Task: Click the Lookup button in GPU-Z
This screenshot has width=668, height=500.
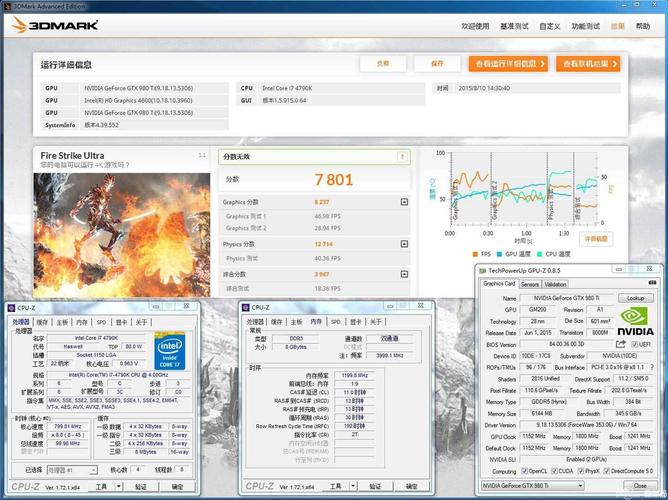Action: (635, 298)
